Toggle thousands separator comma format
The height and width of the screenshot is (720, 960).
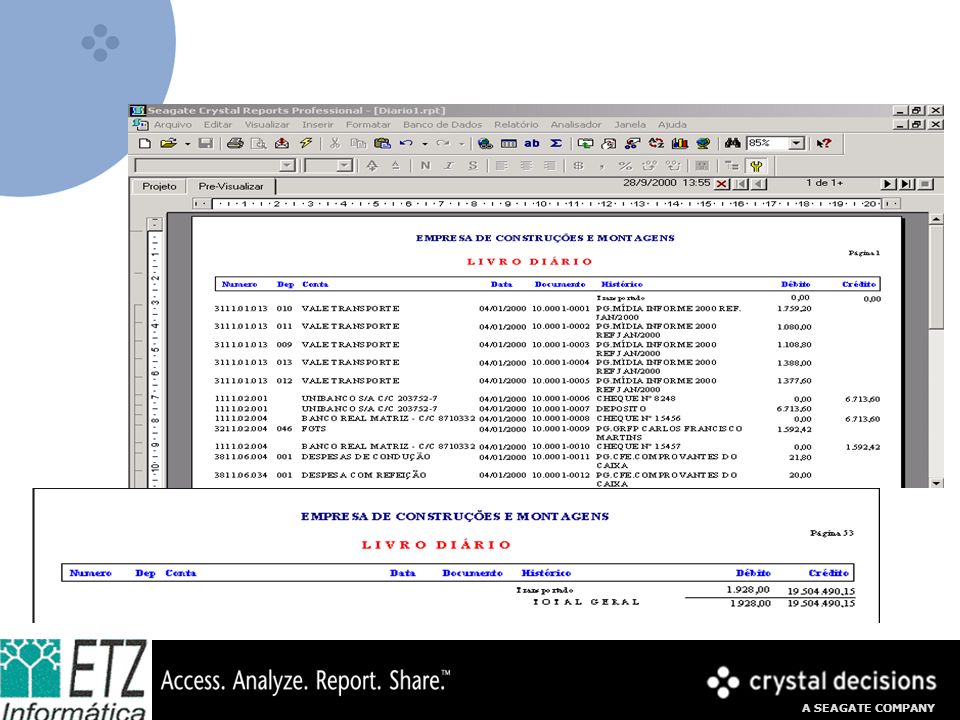tap(602, 166)
